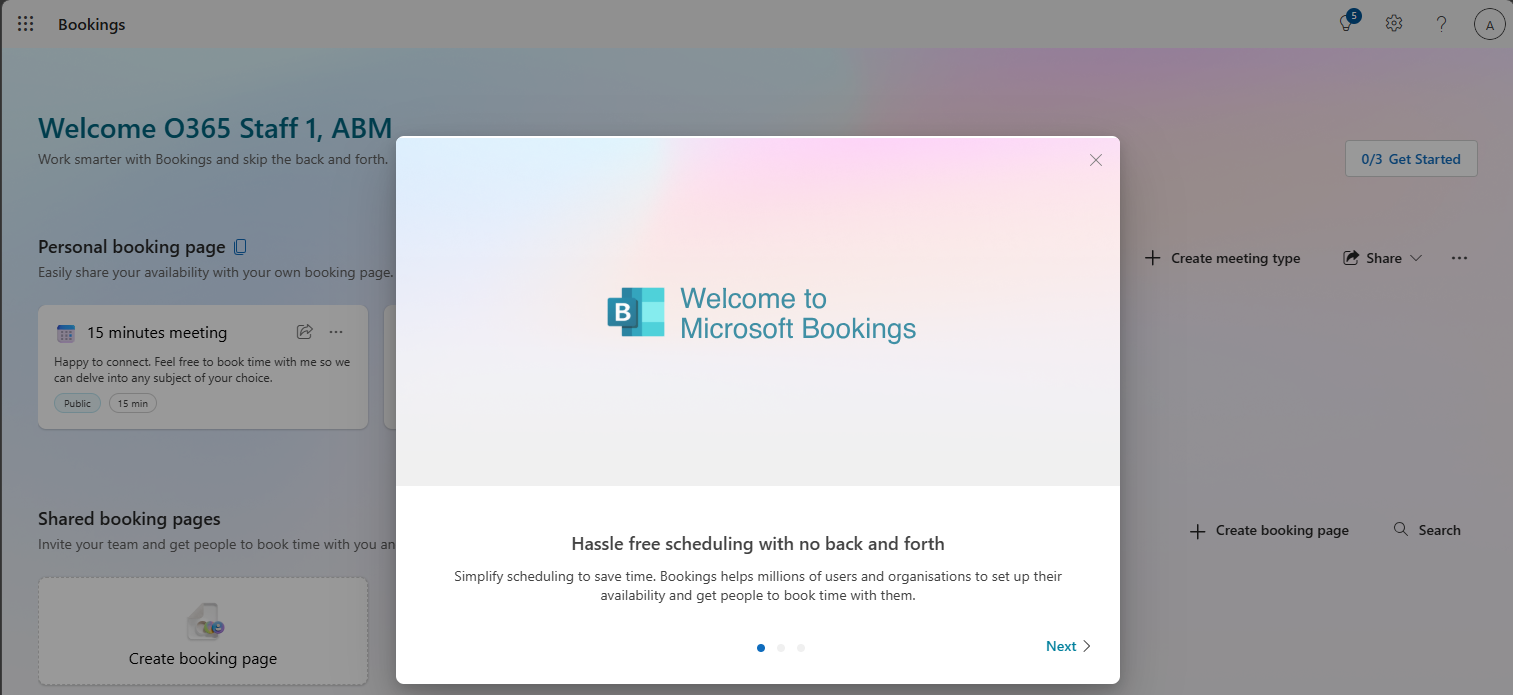
Task: Click the Create booking page link on the right
Action: coord(1269,531)
